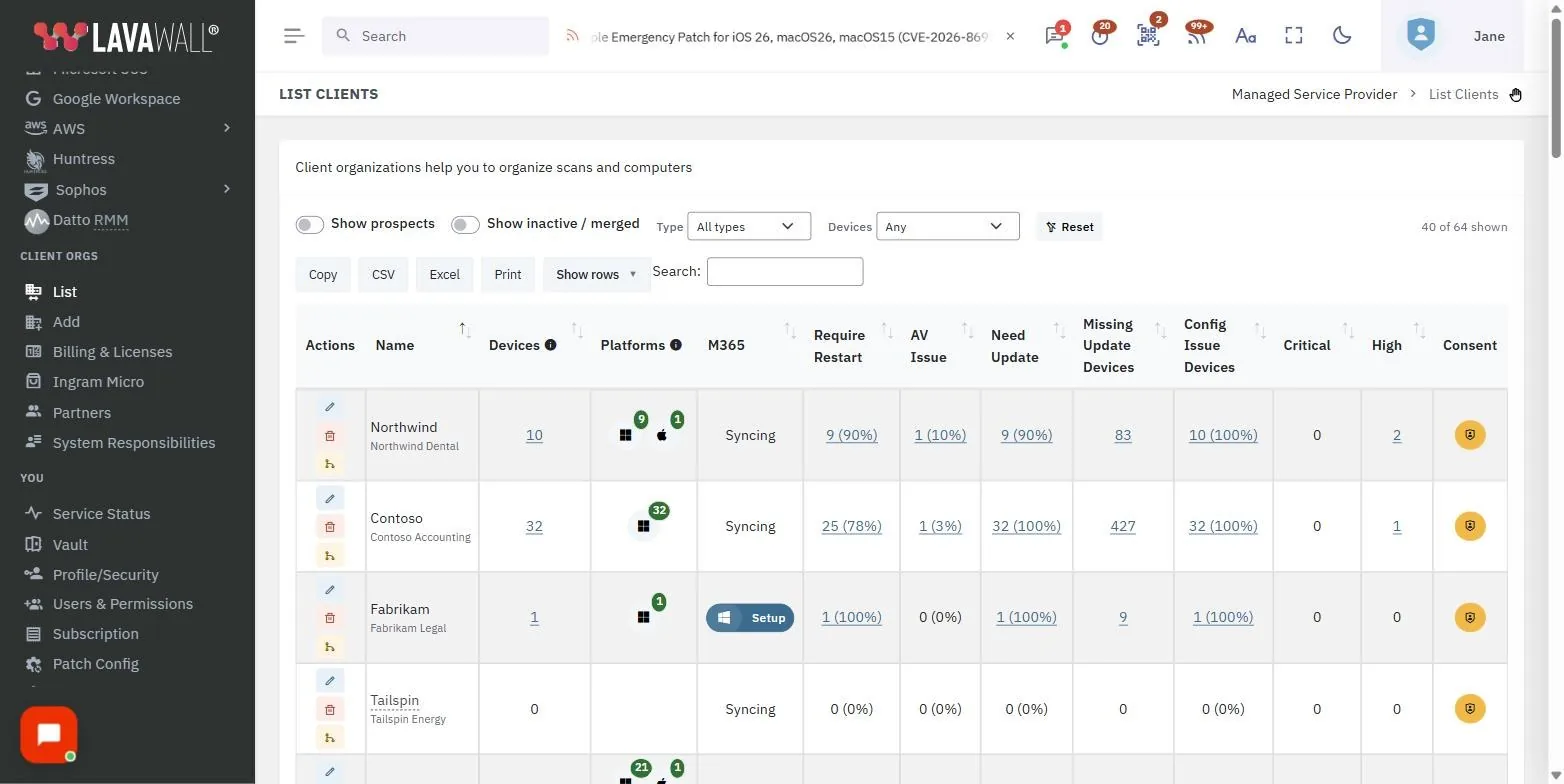Open the font size (Aa) icon
Viewport: 1564px width, 784px height.
coord(1245,36)
